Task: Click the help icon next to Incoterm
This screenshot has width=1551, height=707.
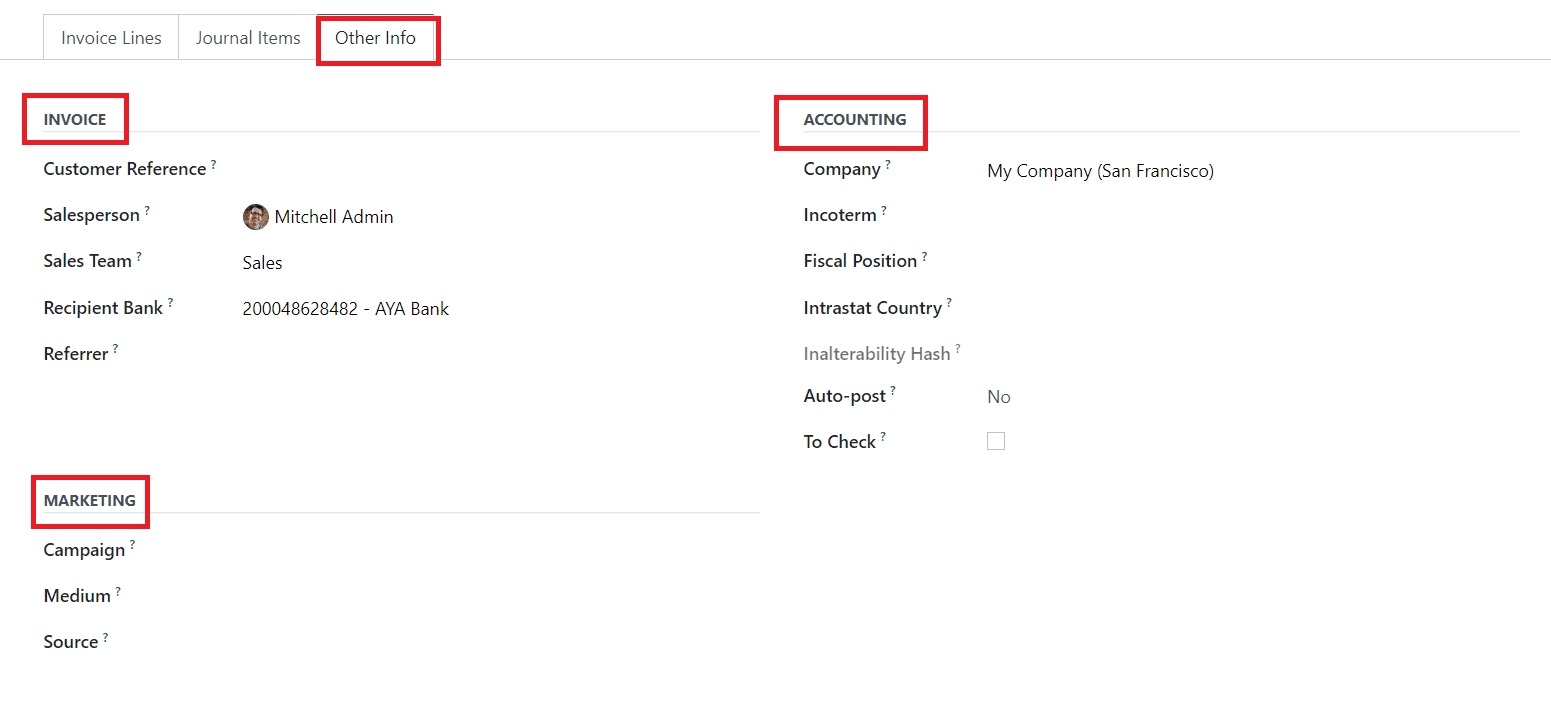Action: point(884,209)
